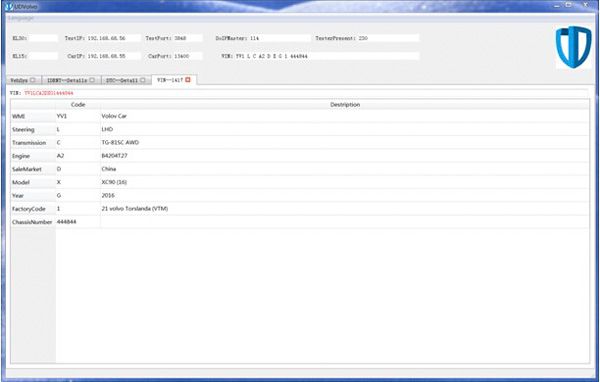Click the Year code cell 'G'
Image resolution: width=600 pixels, height=382 pixels.
[78, 195]
